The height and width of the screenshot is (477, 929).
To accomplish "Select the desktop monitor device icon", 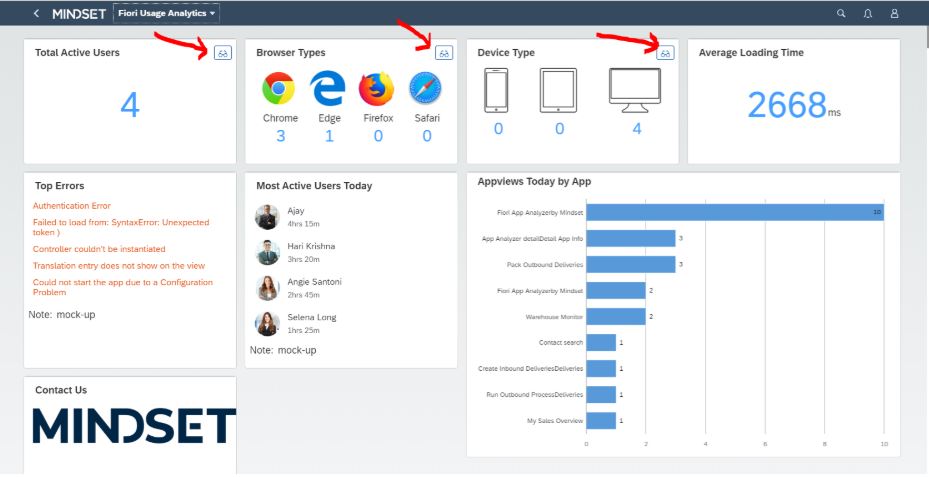I will [x=635, y=91].
